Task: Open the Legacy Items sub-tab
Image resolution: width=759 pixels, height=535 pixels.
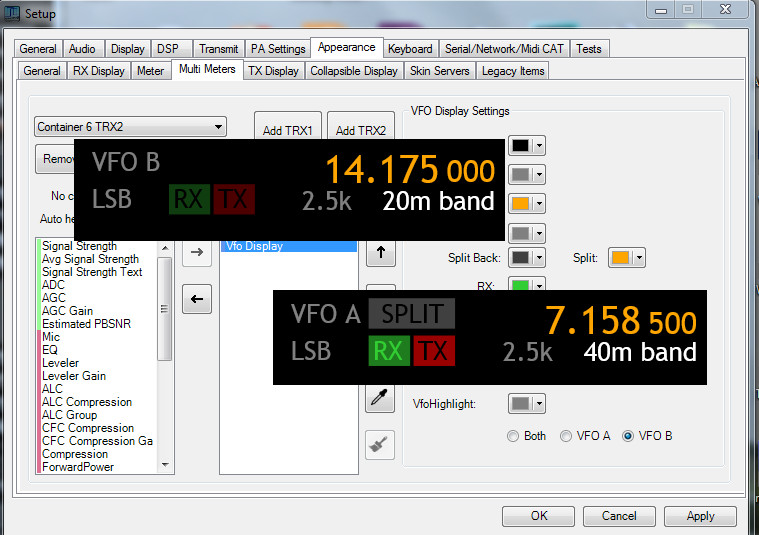Action: (x=513, y=71)
